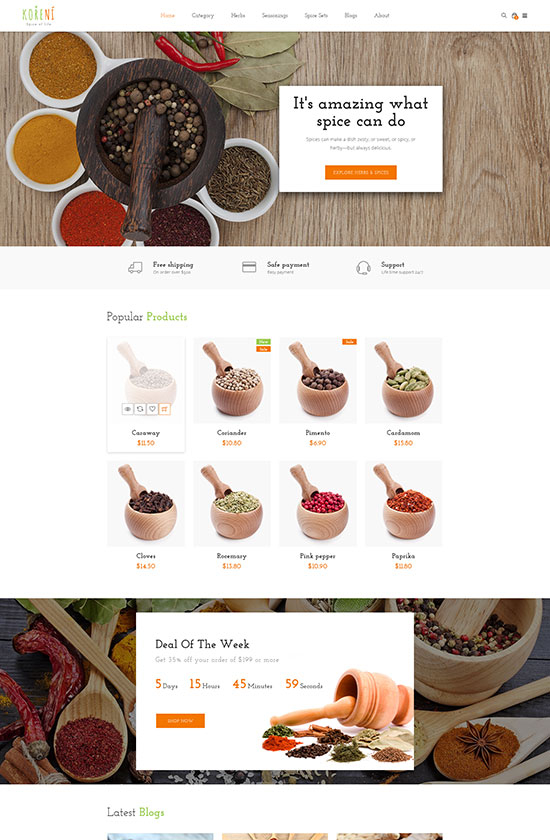Click the Koreni logo

coord(38,16)
